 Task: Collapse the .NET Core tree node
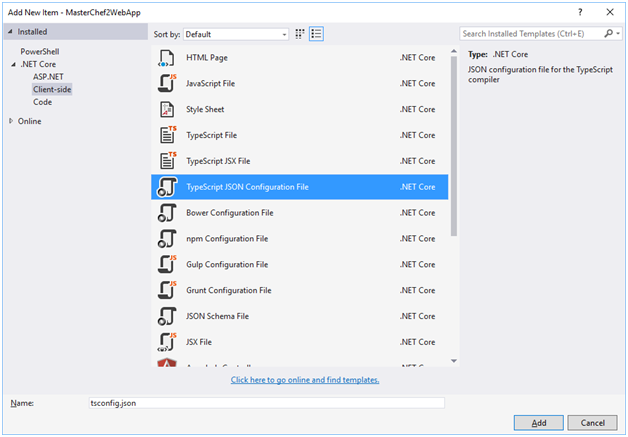click(x=13, y=64)
